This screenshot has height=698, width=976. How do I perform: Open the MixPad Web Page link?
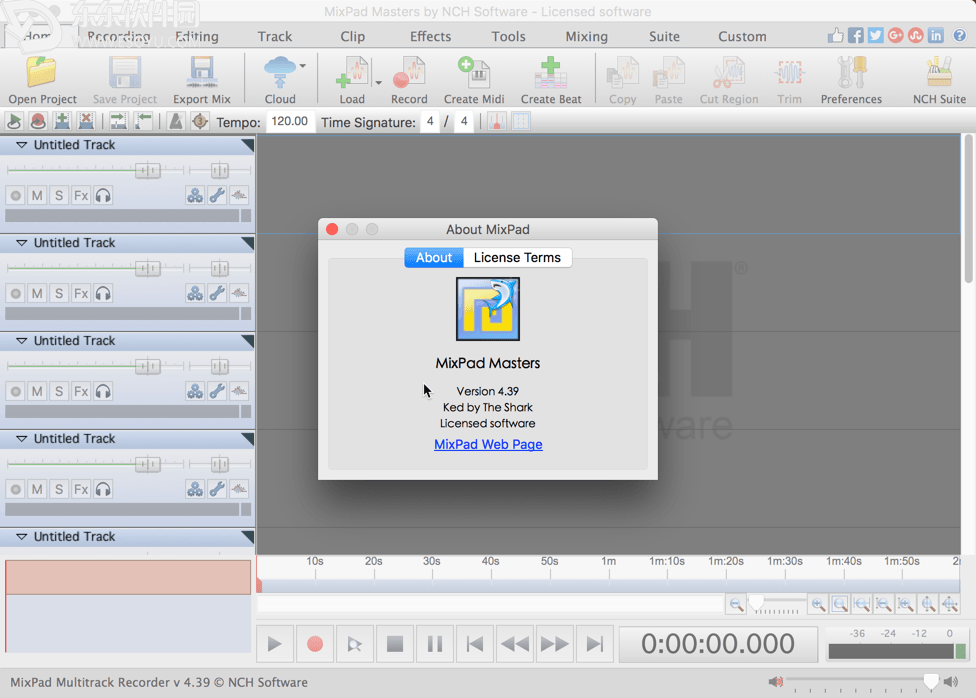pyautogui.click(x=488, y=444)
